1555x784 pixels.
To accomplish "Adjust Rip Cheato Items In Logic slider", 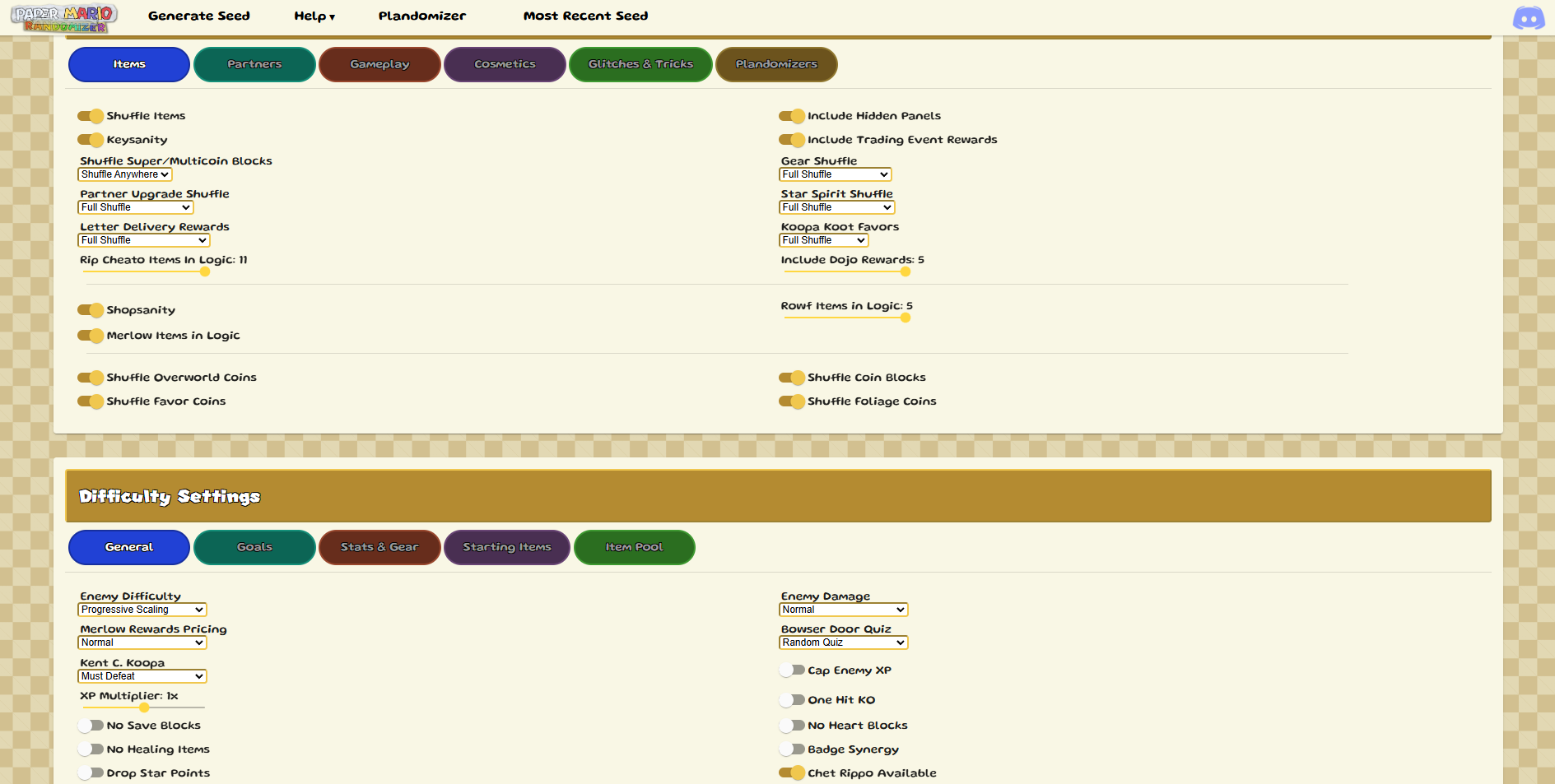I will tap(144, 271).
